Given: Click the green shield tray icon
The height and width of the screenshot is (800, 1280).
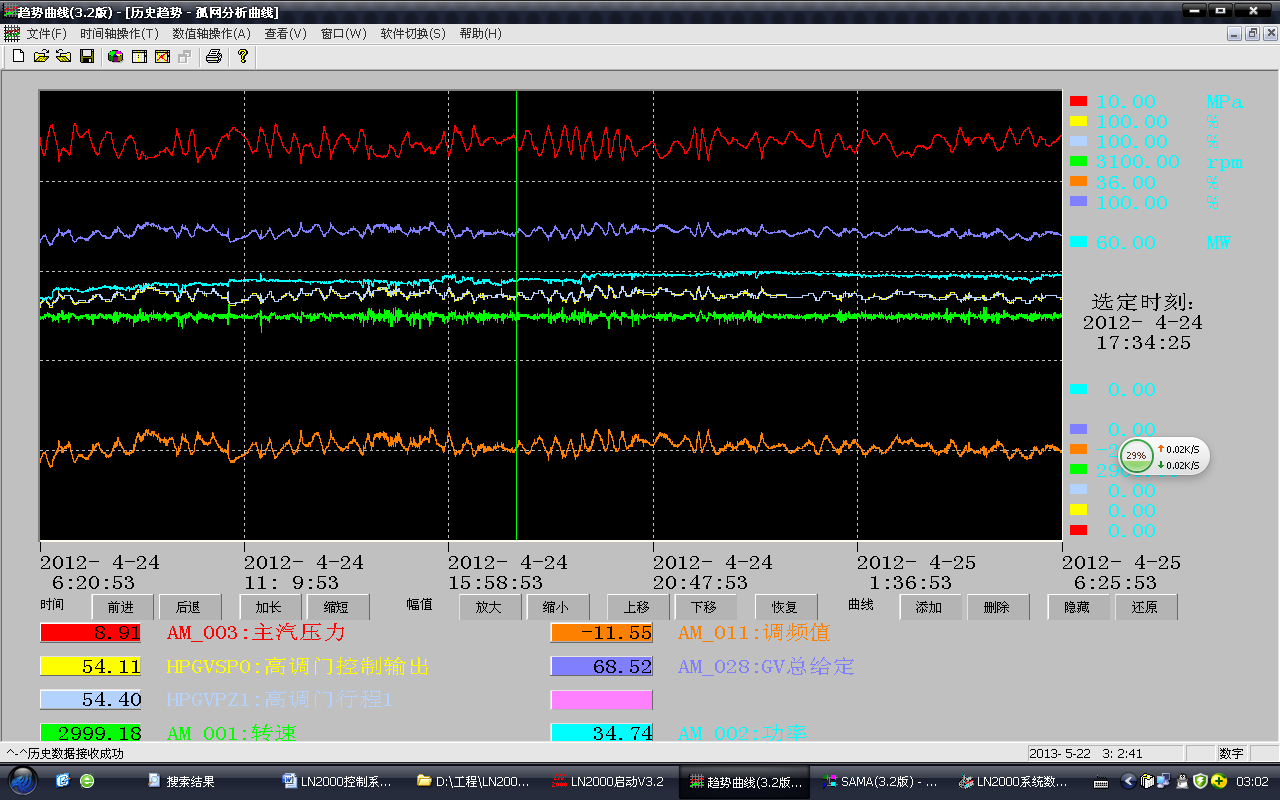Looking at the screenshot, I should (1200, 781).
